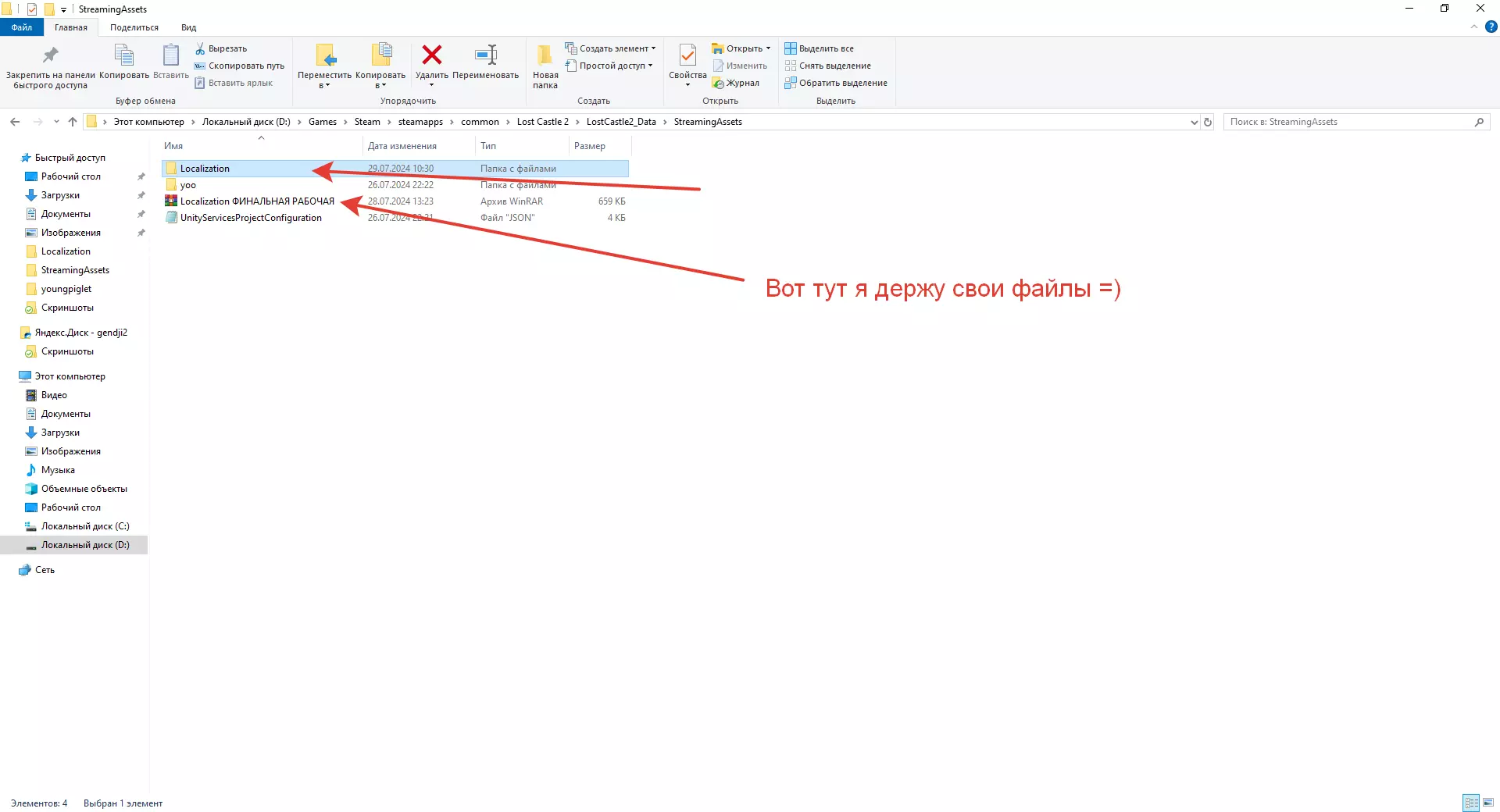Paste shortcut into this folder
This screenshot has width=1500, height=812.
click(x=234, y=83)
